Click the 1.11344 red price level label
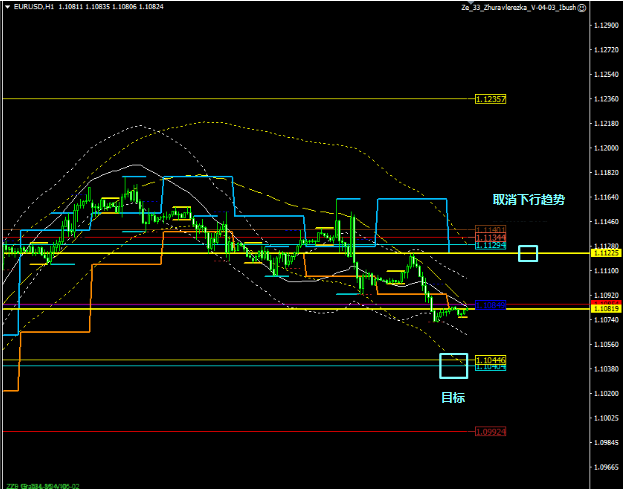The image size is (624, 492). pyautogui.click(x=490, y=238)
